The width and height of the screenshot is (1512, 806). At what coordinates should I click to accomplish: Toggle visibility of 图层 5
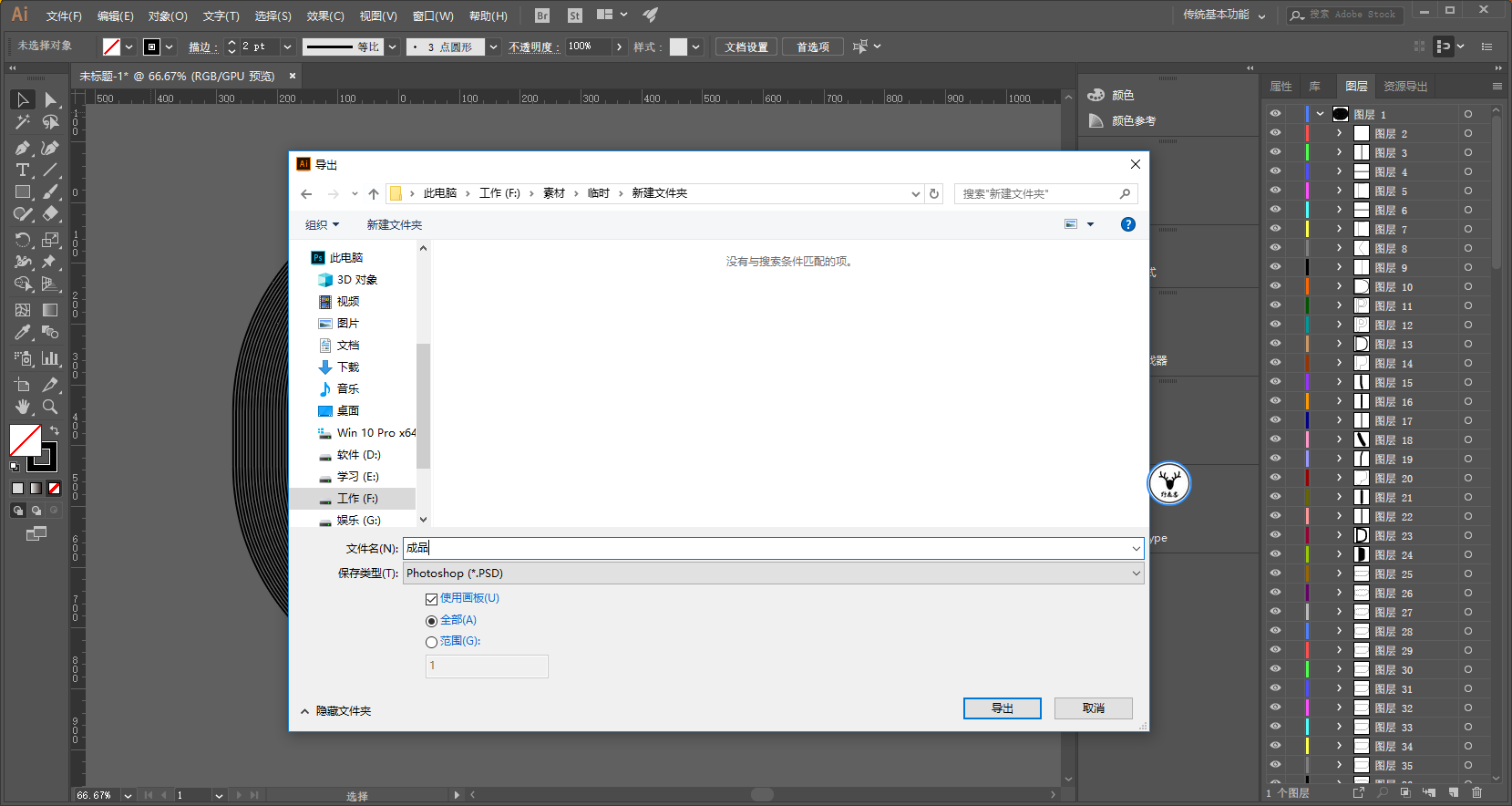click(x=1275, y=191)
